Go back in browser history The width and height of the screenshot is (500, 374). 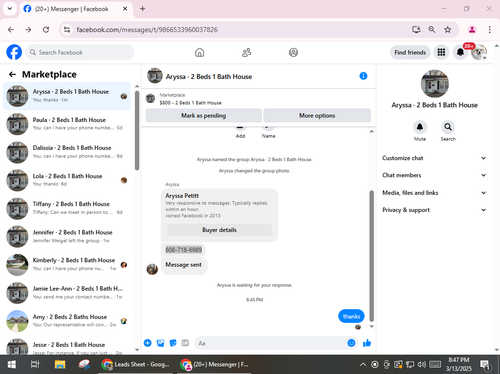click(x=11, y=30)
